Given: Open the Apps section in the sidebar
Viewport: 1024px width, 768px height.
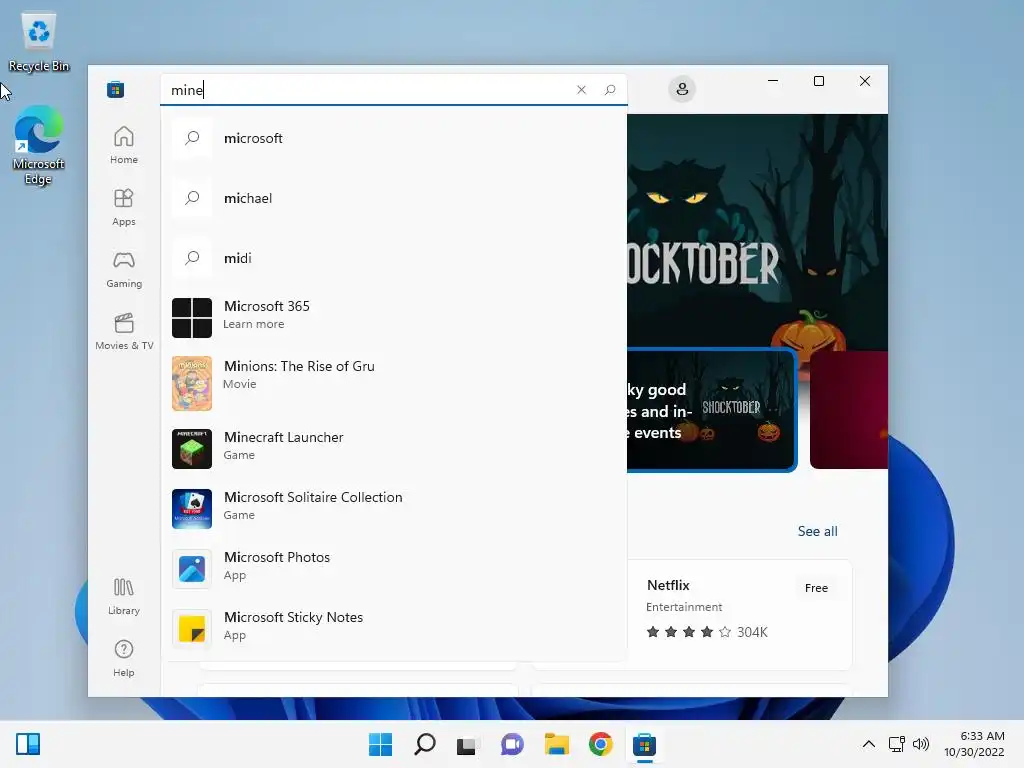Looking at the screenshot, I should pyautogui.click(x=123, y=207).
